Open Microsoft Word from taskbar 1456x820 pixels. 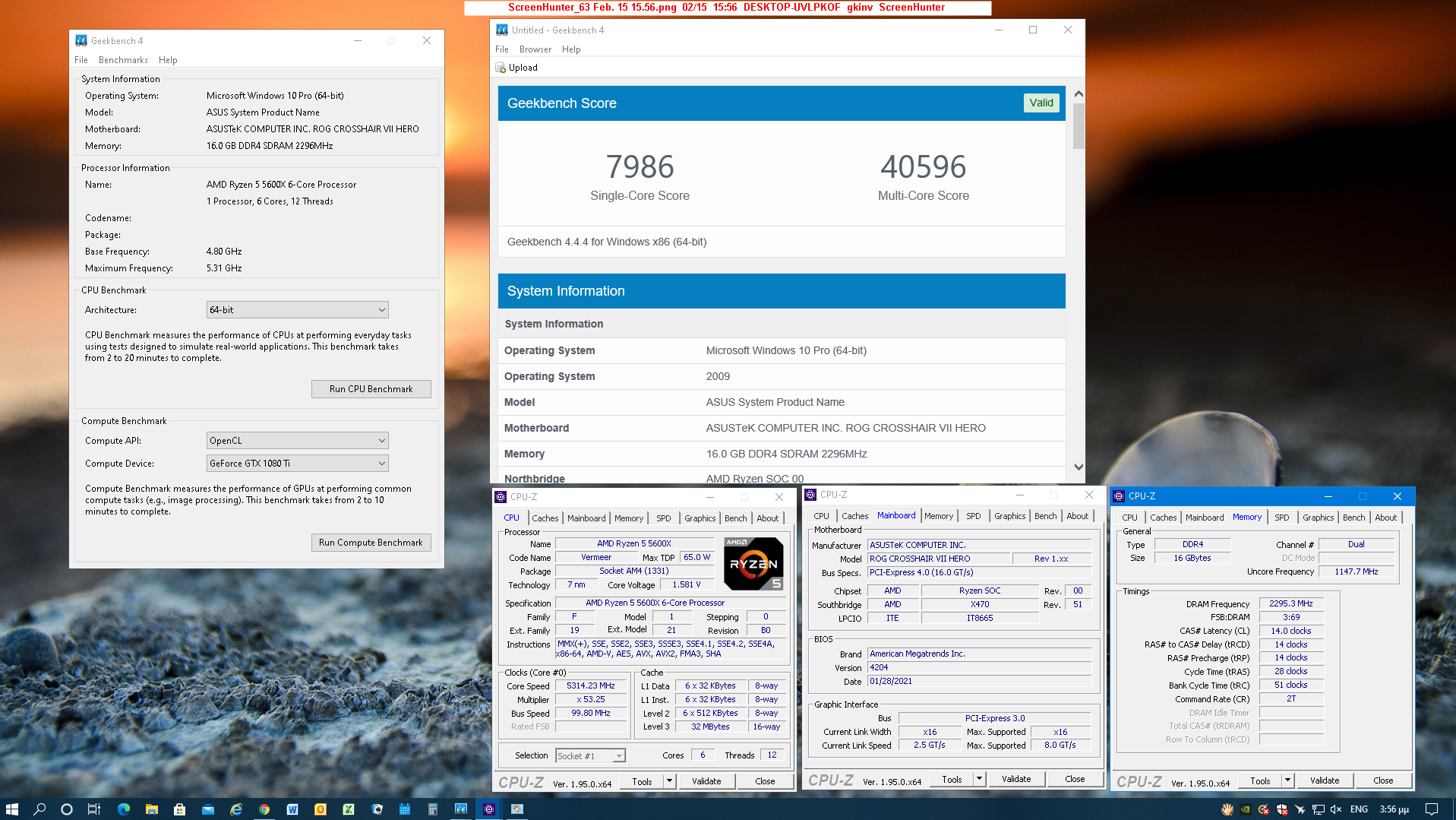292,809
